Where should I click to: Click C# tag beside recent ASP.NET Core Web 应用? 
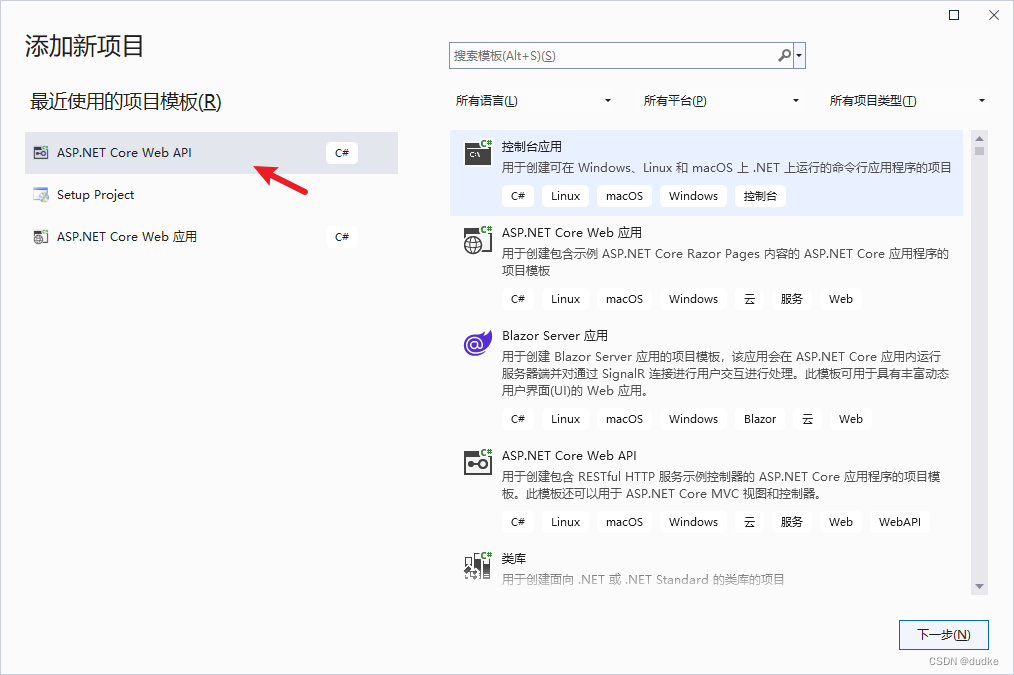(341, 237)
